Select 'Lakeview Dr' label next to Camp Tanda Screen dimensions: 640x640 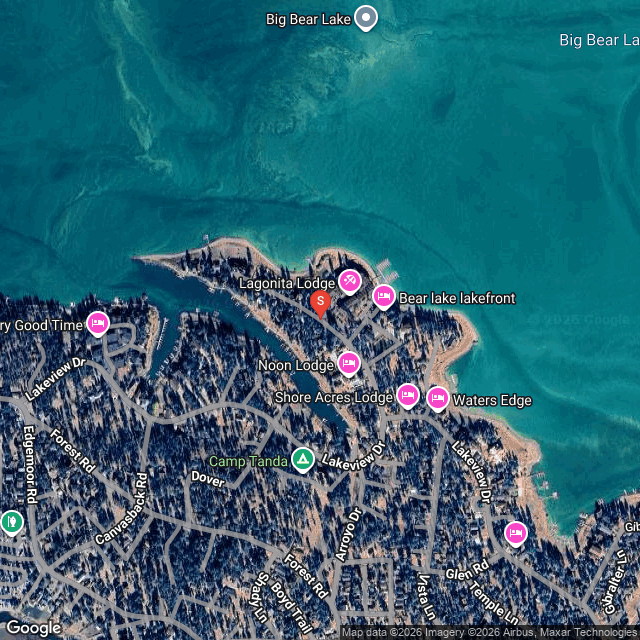click(x=353, y=456)
